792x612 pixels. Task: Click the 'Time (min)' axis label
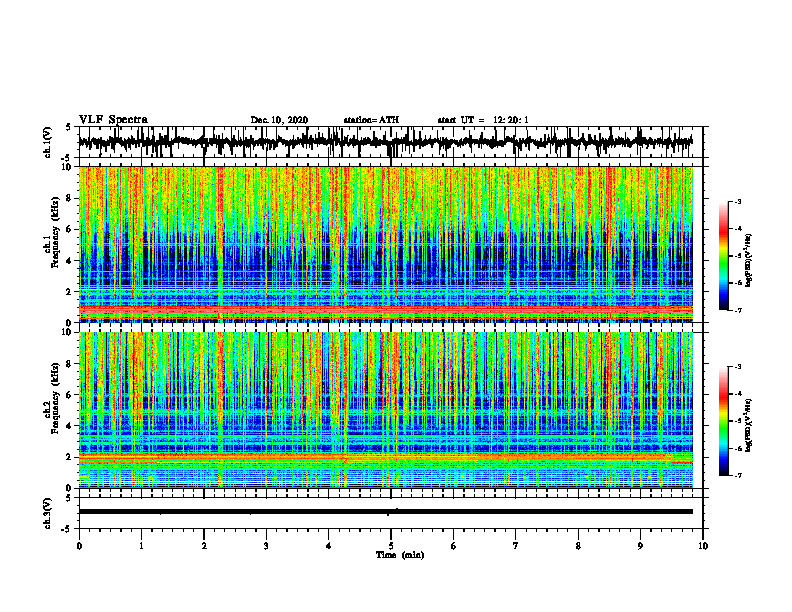click(x=400, y=555)
